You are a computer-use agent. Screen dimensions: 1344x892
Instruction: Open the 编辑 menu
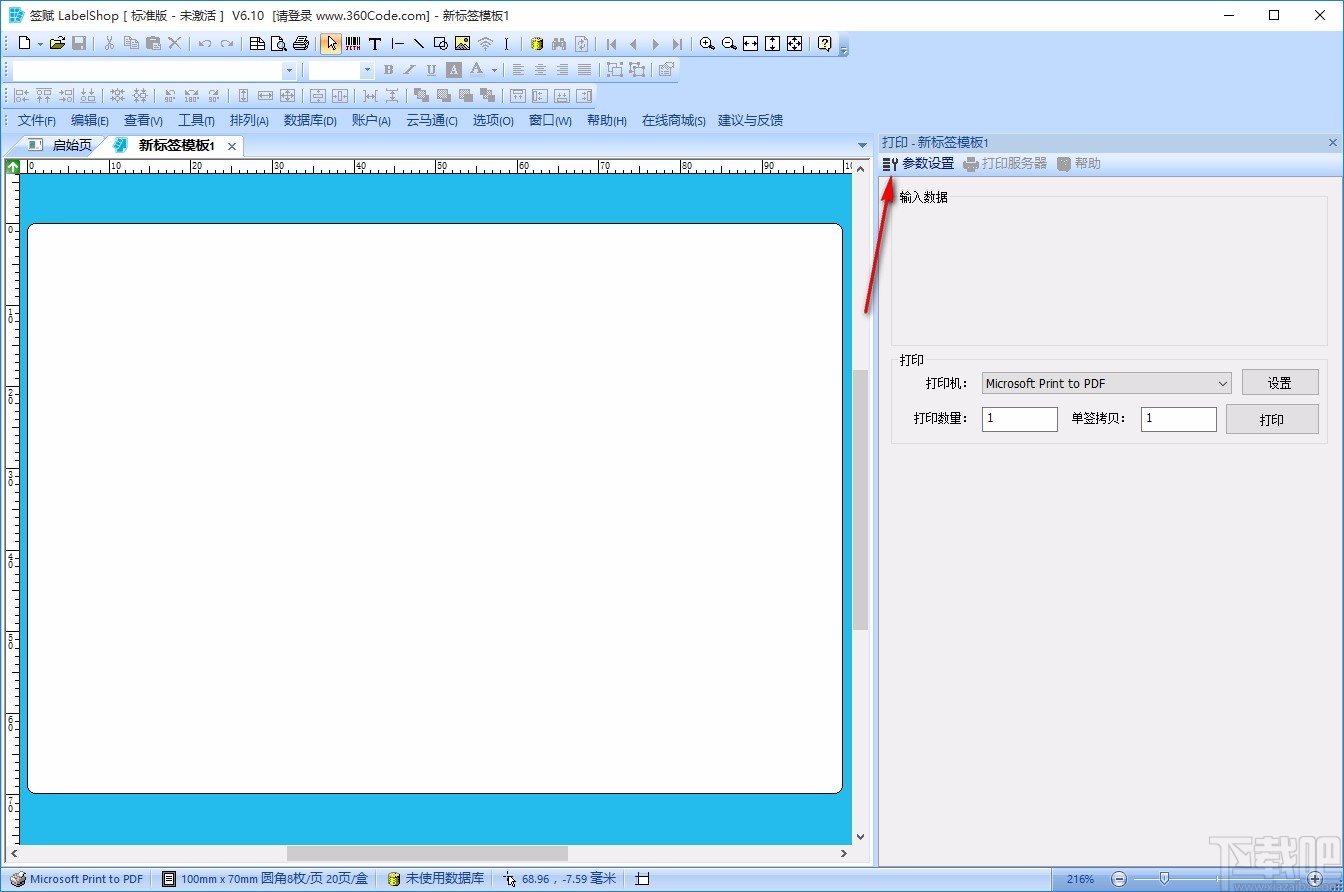pos(90,121)
